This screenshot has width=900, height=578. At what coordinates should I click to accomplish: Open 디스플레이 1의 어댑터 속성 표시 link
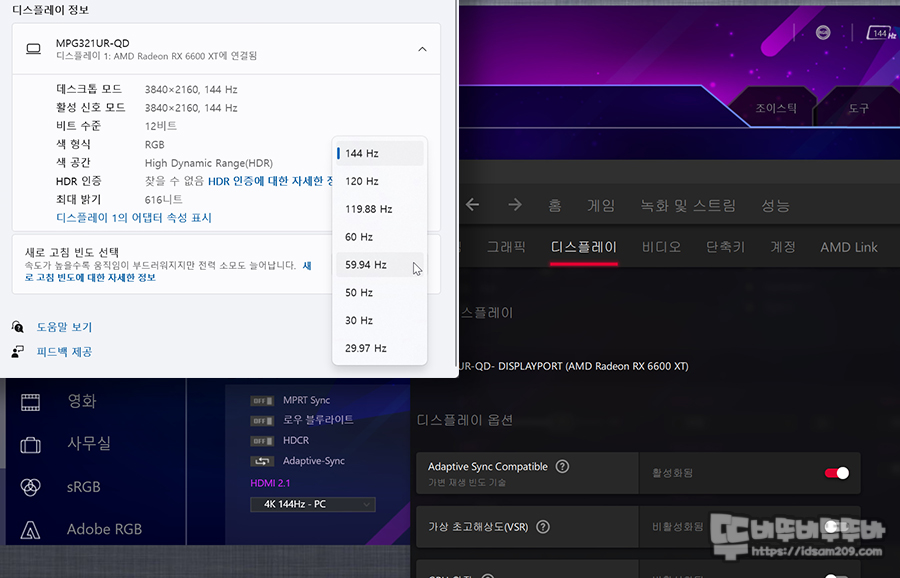tap(134, 218)
